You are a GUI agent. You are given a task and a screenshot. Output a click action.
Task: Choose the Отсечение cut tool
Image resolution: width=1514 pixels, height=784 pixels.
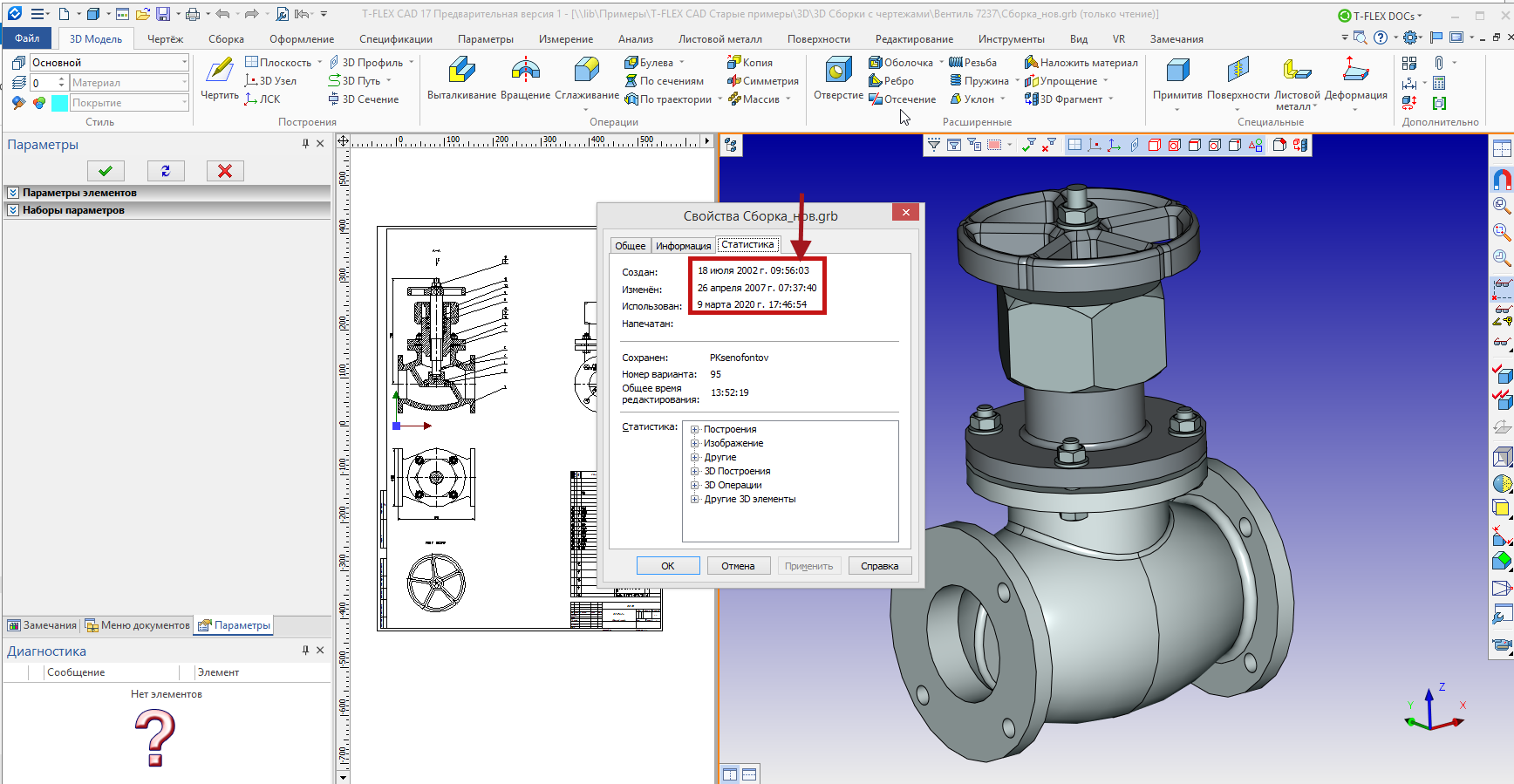coord(903,99)
